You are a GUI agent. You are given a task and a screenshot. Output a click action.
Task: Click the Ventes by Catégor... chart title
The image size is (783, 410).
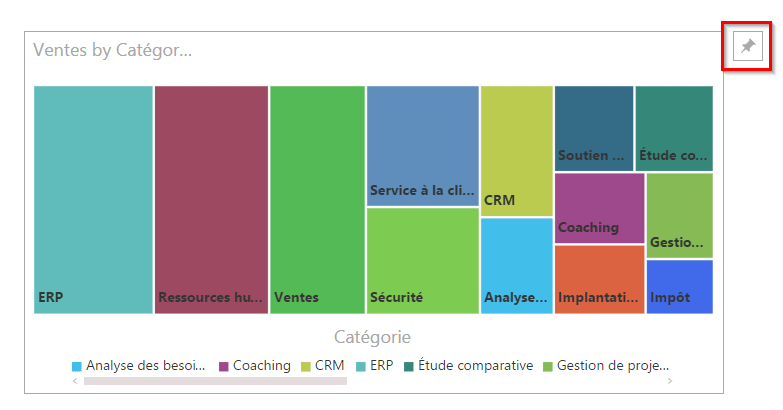(x=112, y=50)
